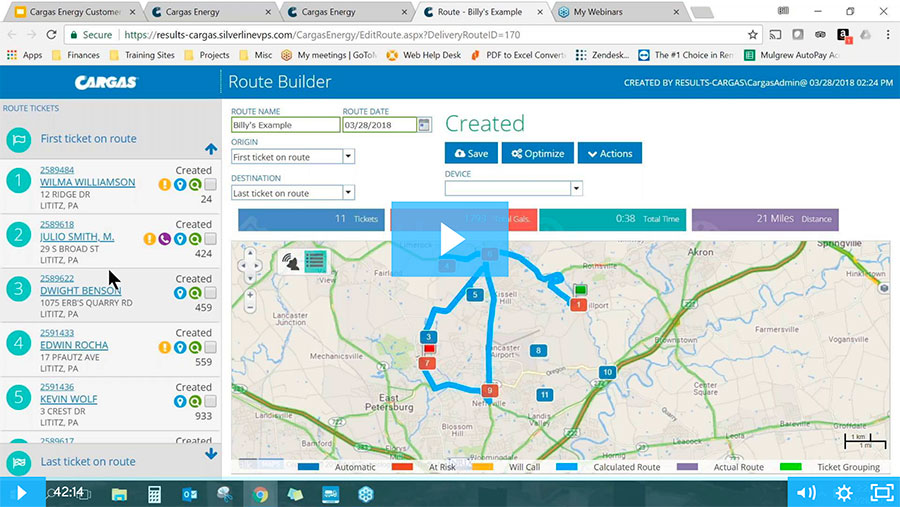Open the Device dropdown
This screenshot has height=507, width=900.
[576, 188]
